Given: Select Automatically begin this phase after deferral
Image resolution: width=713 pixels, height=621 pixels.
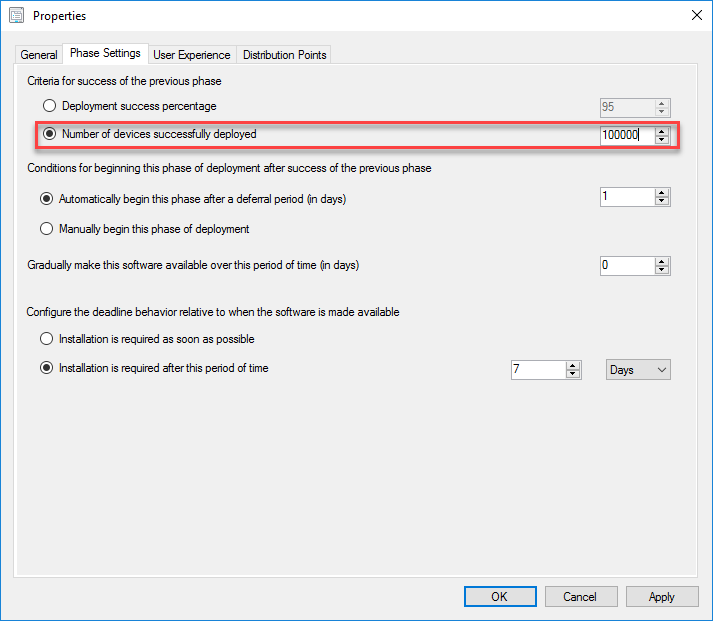Looking at the screenshot, I should 47,199.
